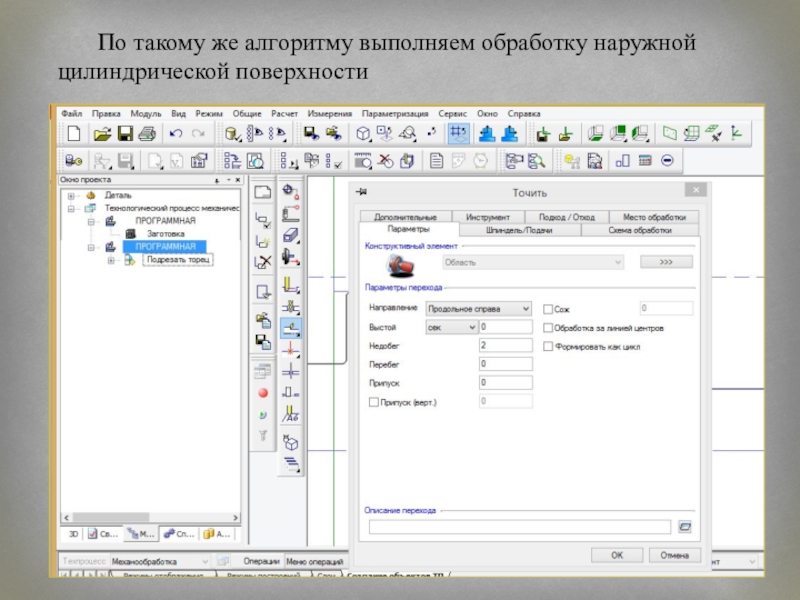Click the New document icon in toolbar
Screen dimensions: 800x600
[x=73, y=133]
